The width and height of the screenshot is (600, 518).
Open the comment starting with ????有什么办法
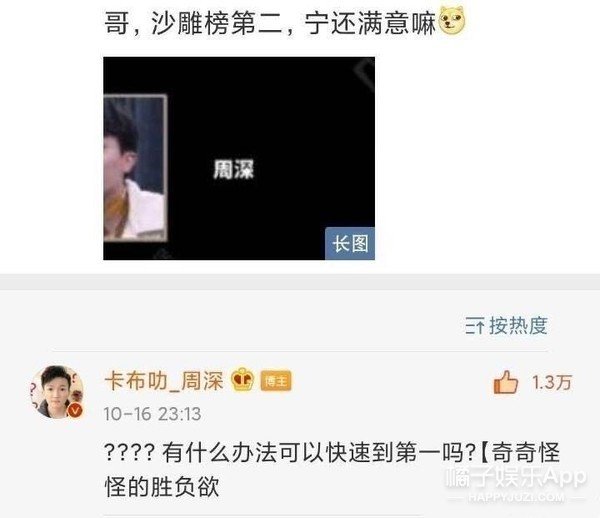[332, 470]
